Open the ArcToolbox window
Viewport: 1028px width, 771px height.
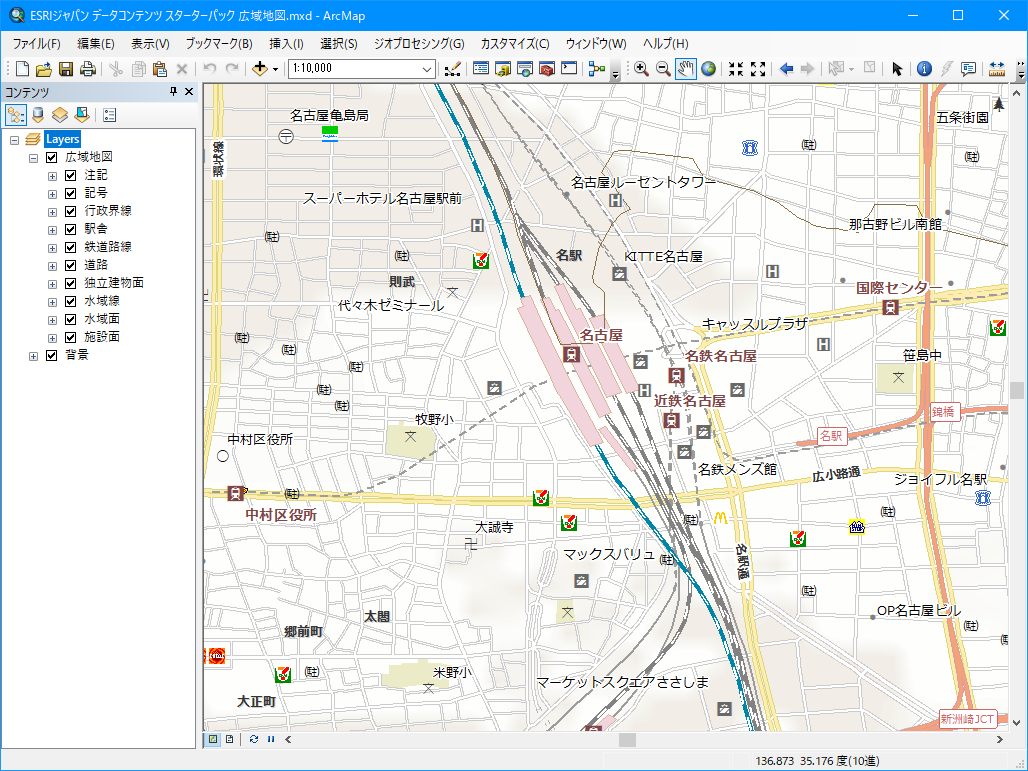547,68
